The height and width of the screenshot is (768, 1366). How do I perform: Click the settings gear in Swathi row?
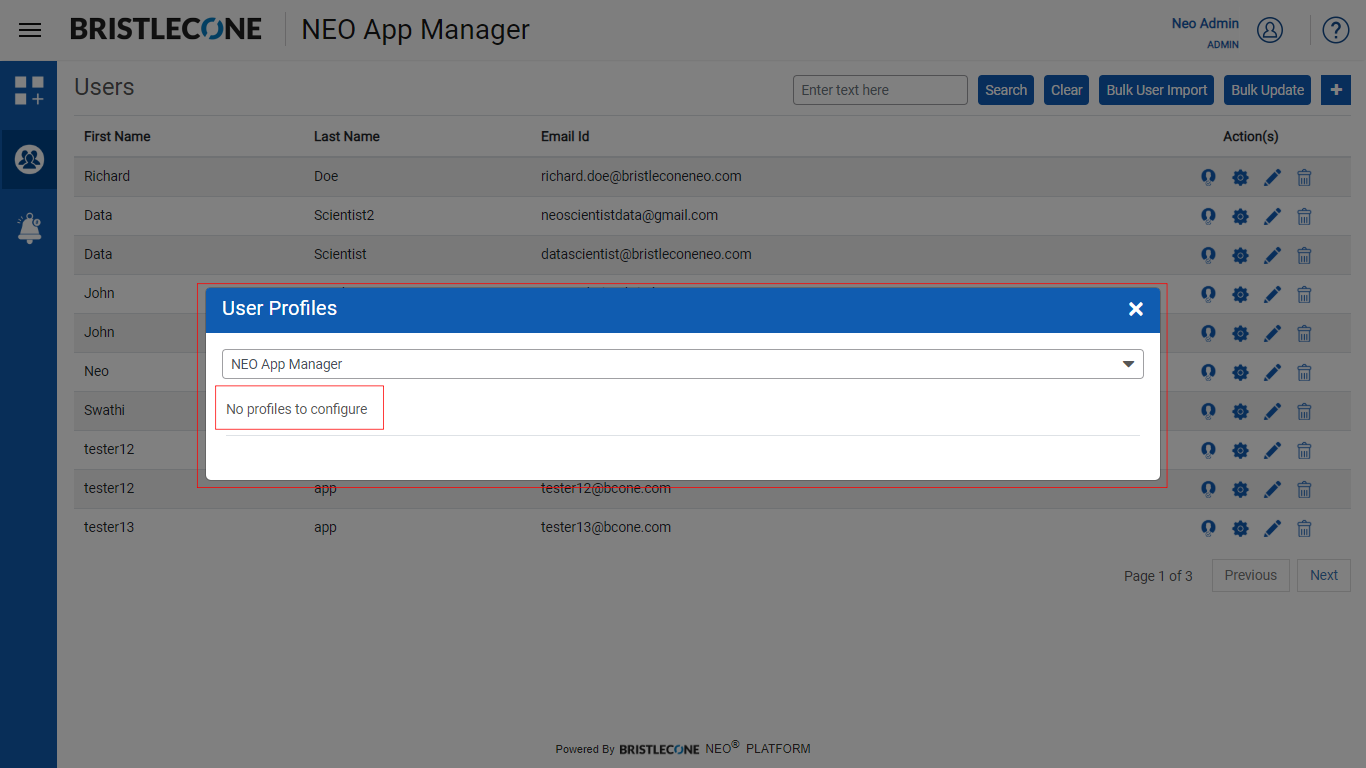click(1240, 411)
